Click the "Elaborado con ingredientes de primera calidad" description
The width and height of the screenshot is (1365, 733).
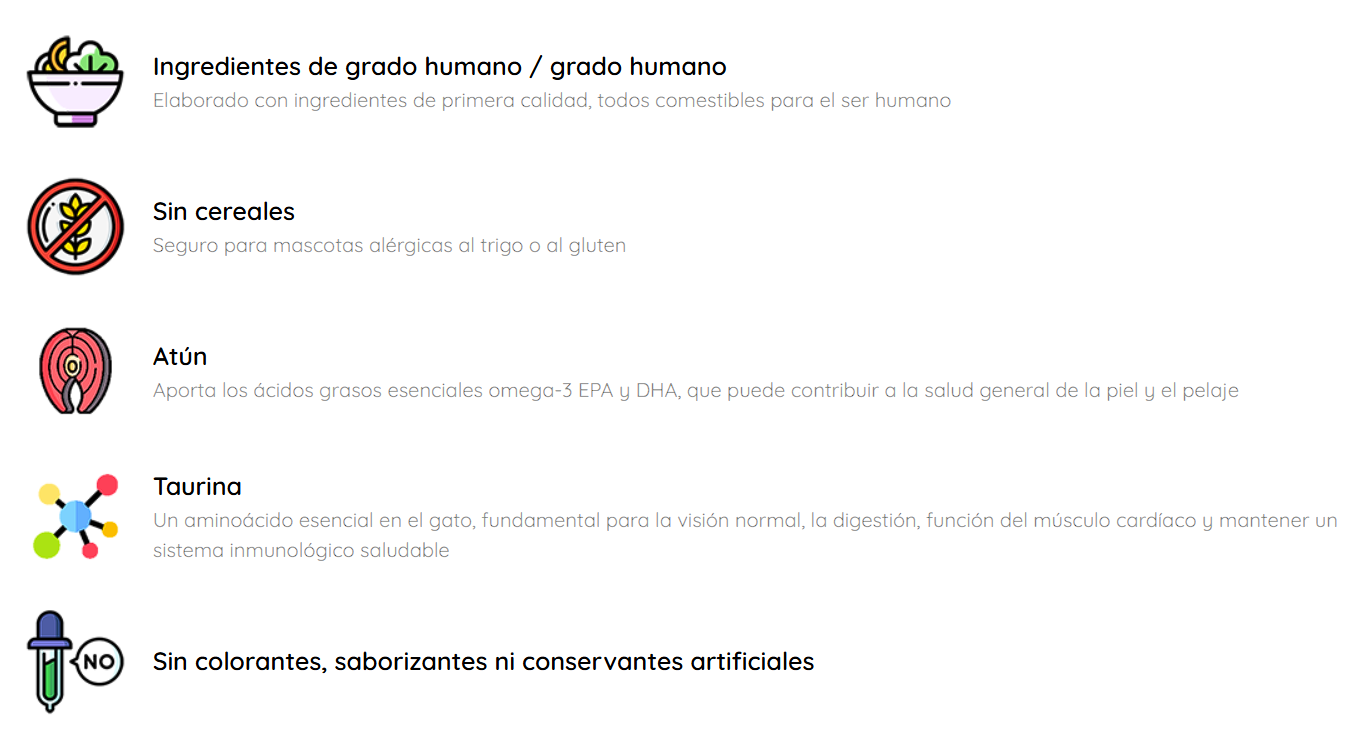551,101
